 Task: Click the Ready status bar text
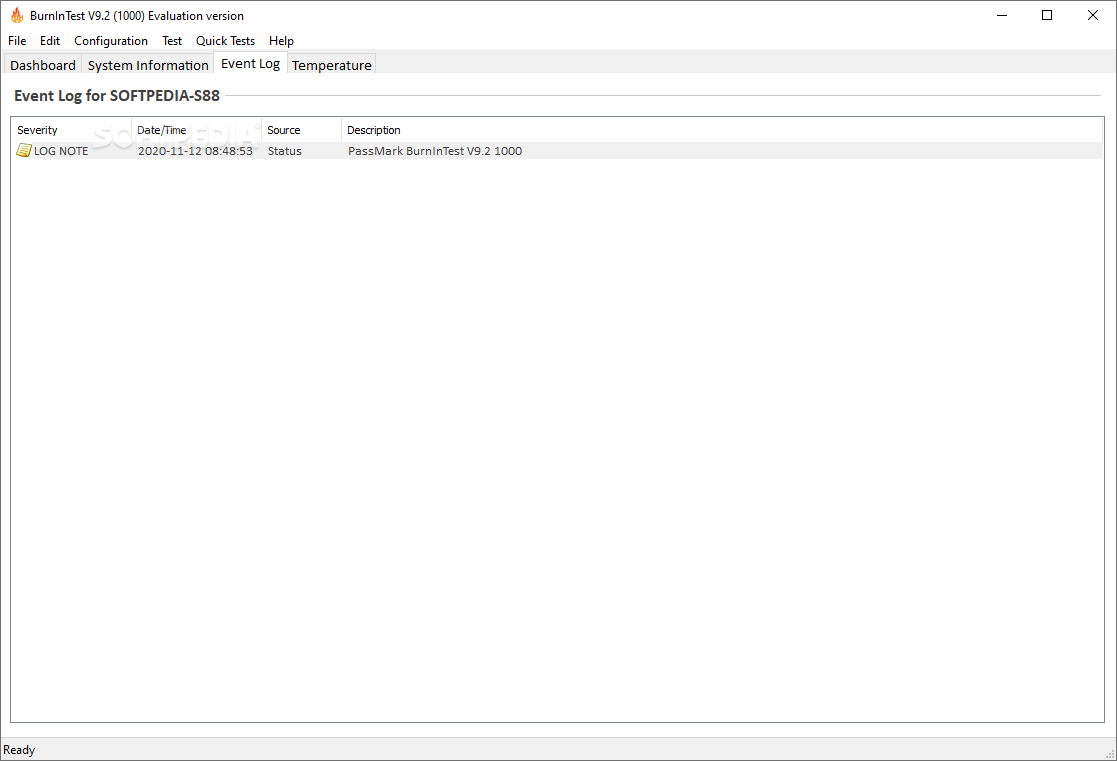[19, 750]
